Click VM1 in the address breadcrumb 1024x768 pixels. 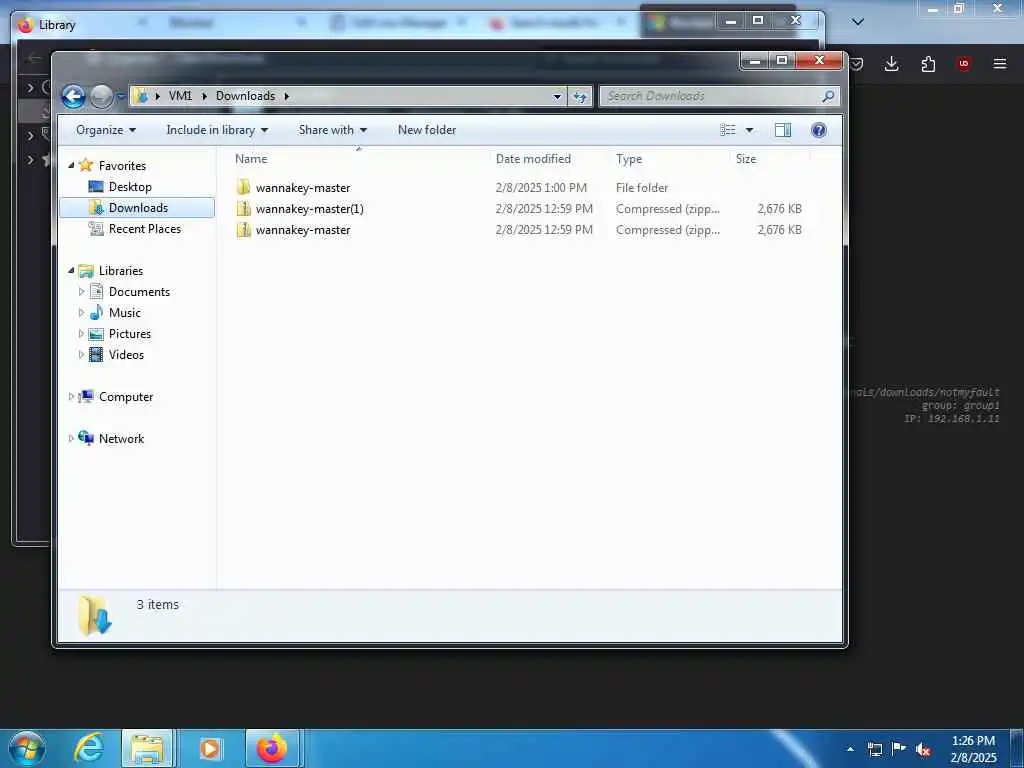(x=180, y=96)
